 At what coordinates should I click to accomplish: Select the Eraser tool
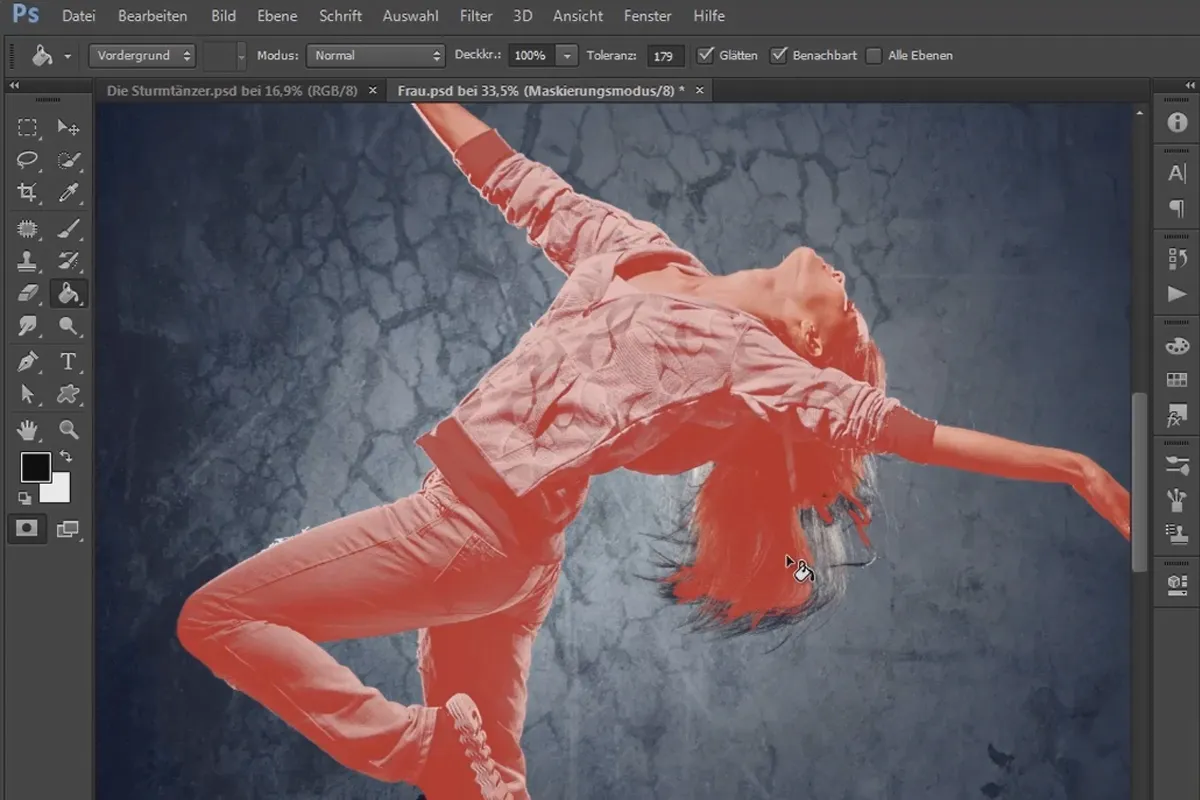click(28, 293)
